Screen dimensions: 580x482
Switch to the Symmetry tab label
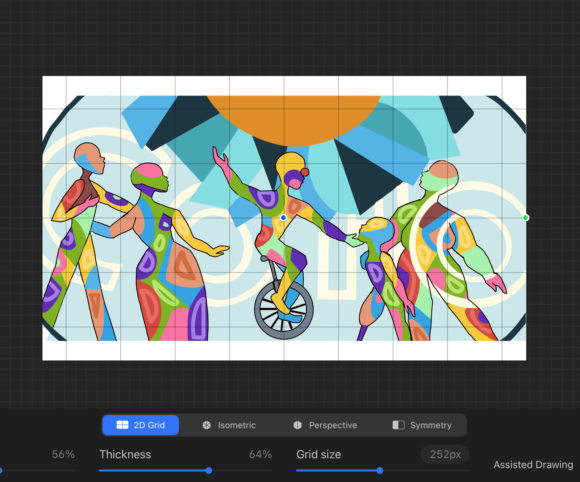coord(431,425)
